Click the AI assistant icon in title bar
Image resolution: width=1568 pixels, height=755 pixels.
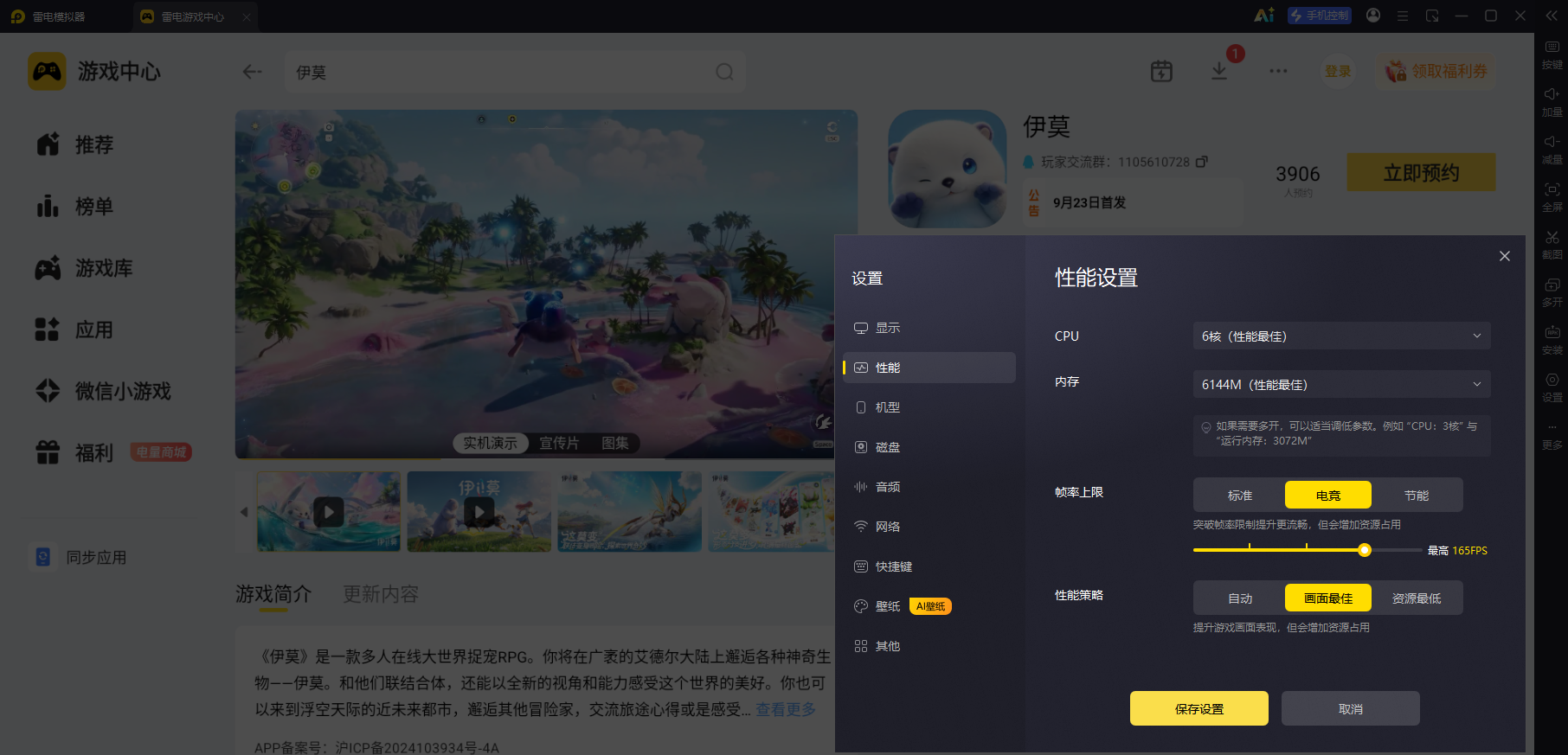(1264, 16)
